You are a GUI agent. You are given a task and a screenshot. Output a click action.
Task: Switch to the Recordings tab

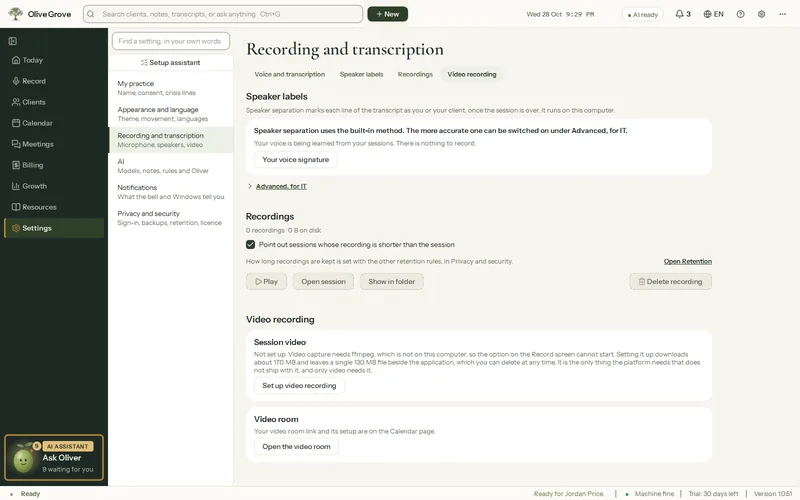click(x=415, y=74)
